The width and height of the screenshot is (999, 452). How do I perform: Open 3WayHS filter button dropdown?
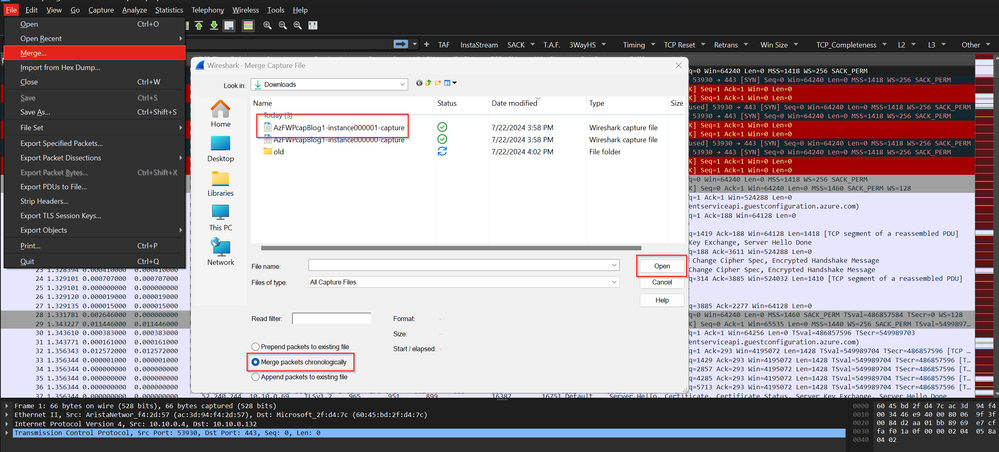pyautogui.click(x=603, y=45)
